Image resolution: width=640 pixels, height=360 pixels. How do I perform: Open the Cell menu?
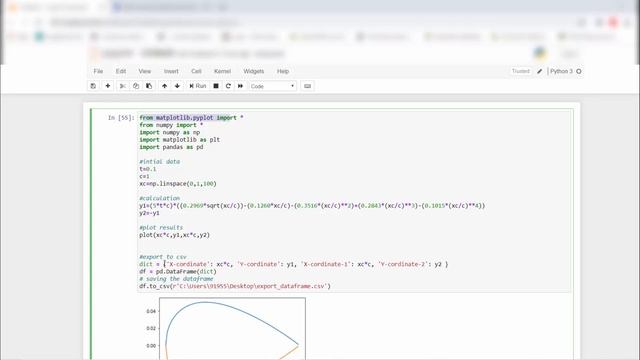pyautogui.click(x=196, y=71)
